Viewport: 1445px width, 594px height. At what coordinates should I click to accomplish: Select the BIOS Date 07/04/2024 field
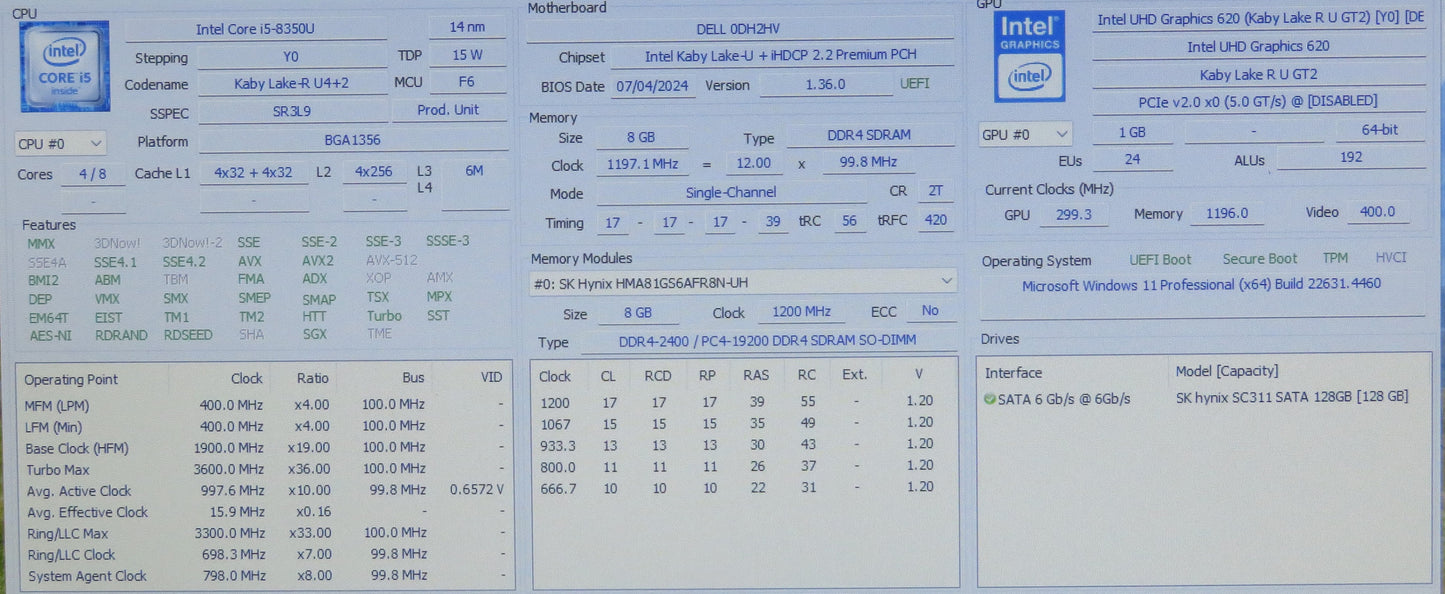[x=652, y=87]
